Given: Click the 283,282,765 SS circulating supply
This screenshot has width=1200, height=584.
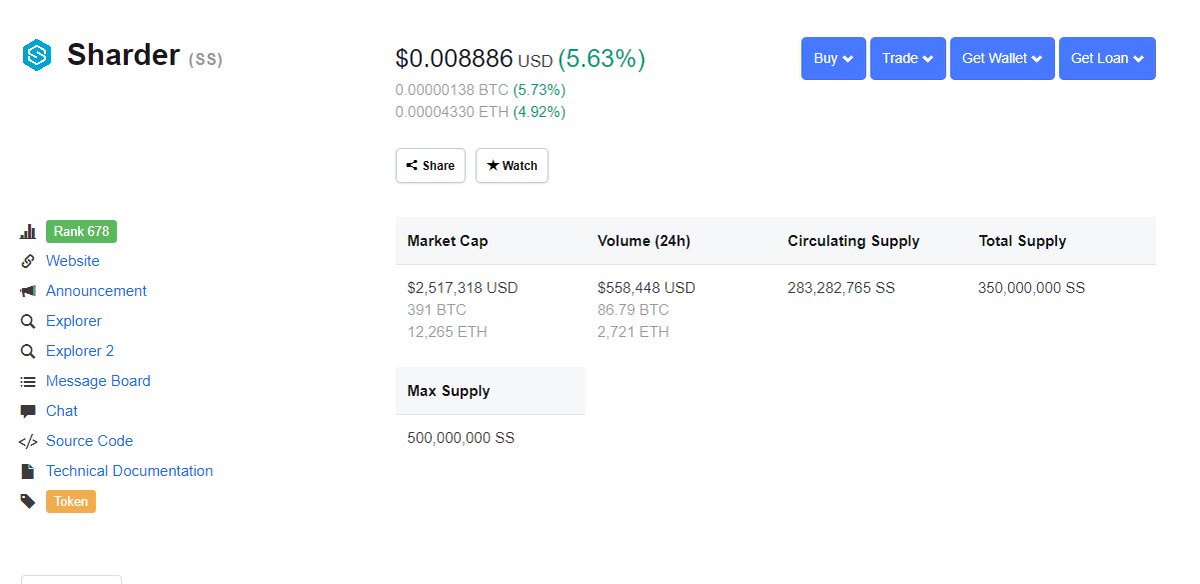Looking at the screenshot, I should (x=842, y=288).
